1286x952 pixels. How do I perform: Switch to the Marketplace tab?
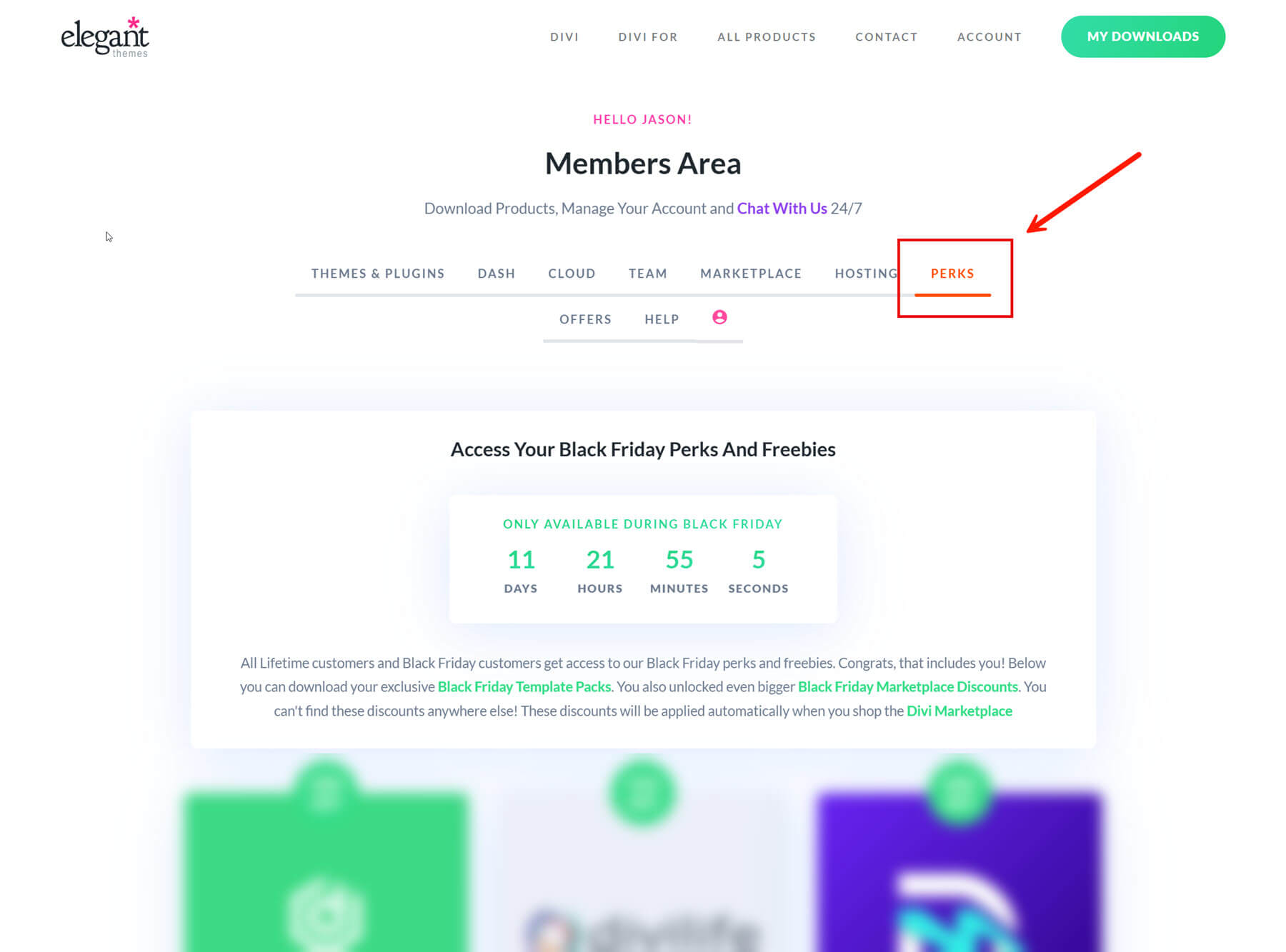pos(750,274)
